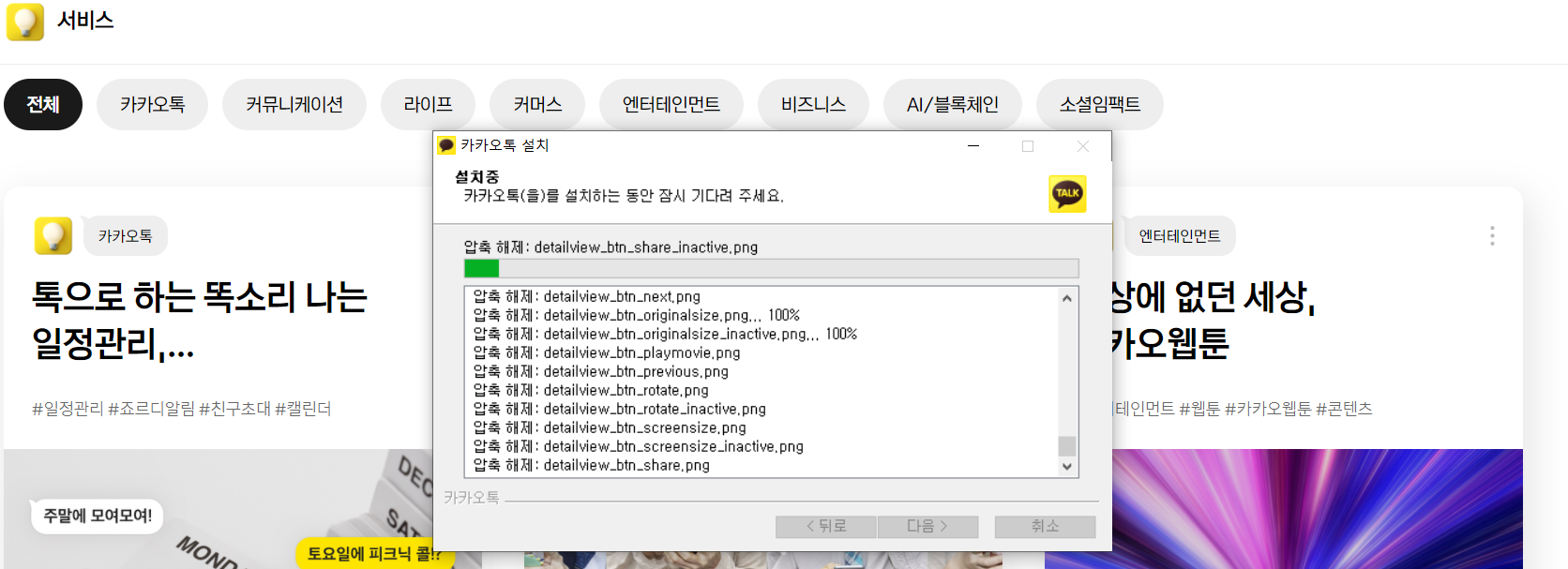Click the green installation progress bar

[771, 268]
